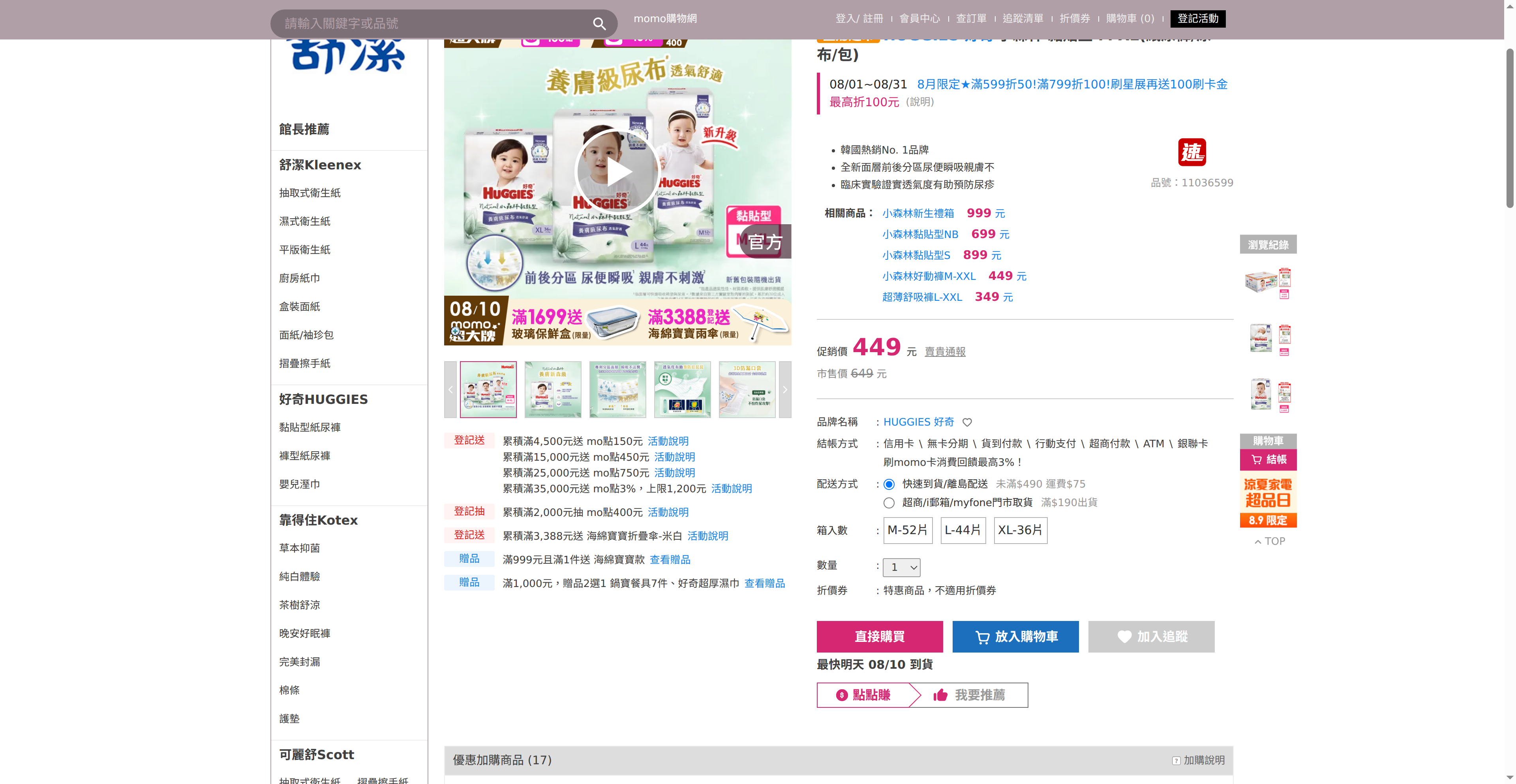1516x784 pixels.
Task: Open 查訂單 in top menu
Action: tap(971, 19)
